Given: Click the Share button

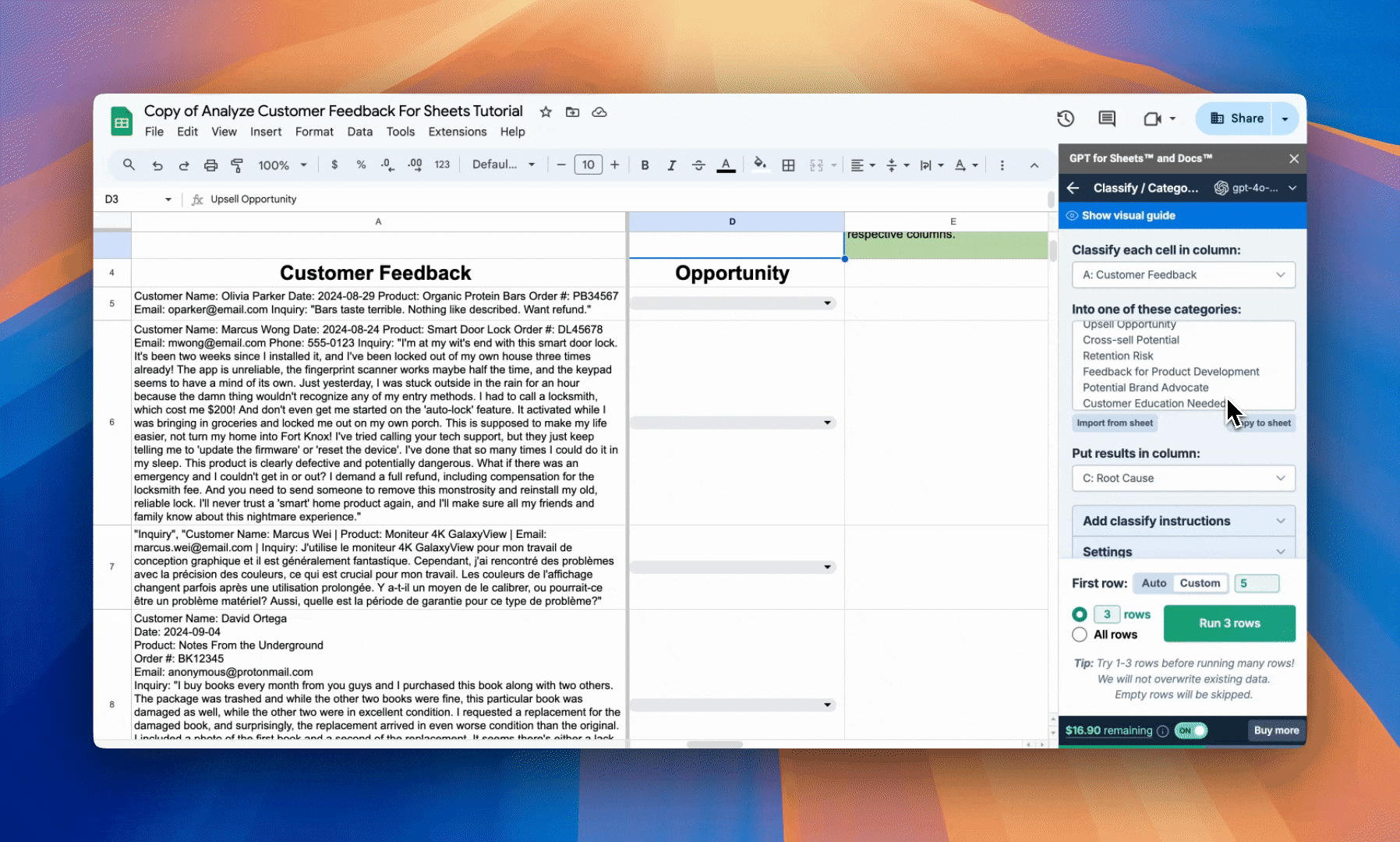Looking at the screenshot, I should [x=1234, y=119].
